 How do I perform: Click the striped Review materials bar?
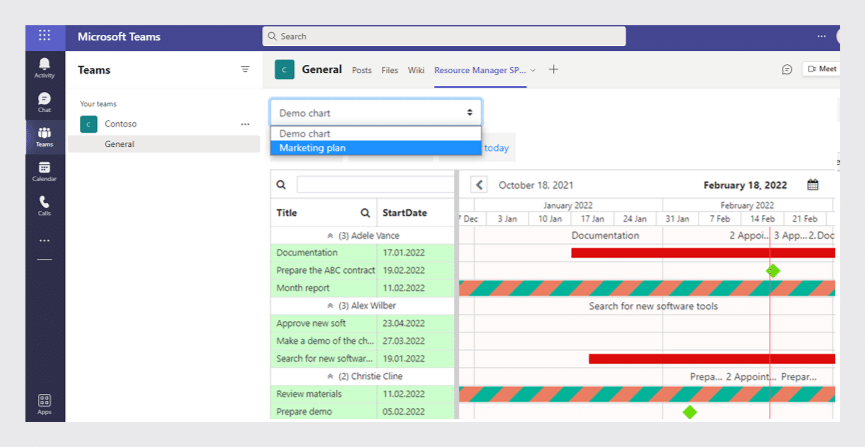647,394
